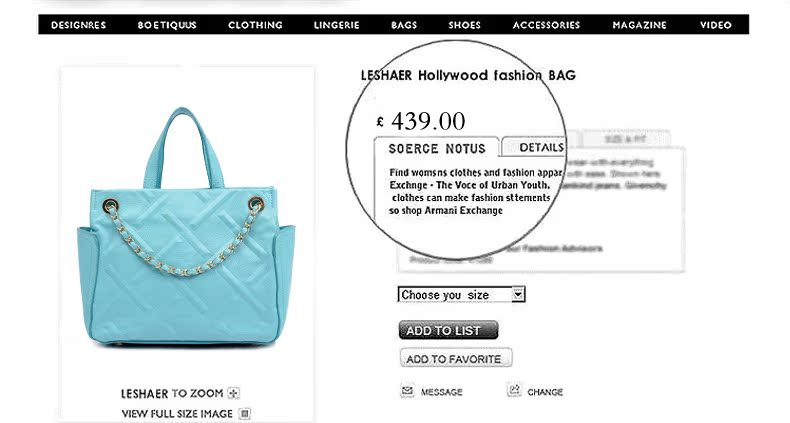The height and width of the screenshot is (423, 790).
Task: Click the ADD TO FAVORITE button
Action: click(x=456, y=359)
